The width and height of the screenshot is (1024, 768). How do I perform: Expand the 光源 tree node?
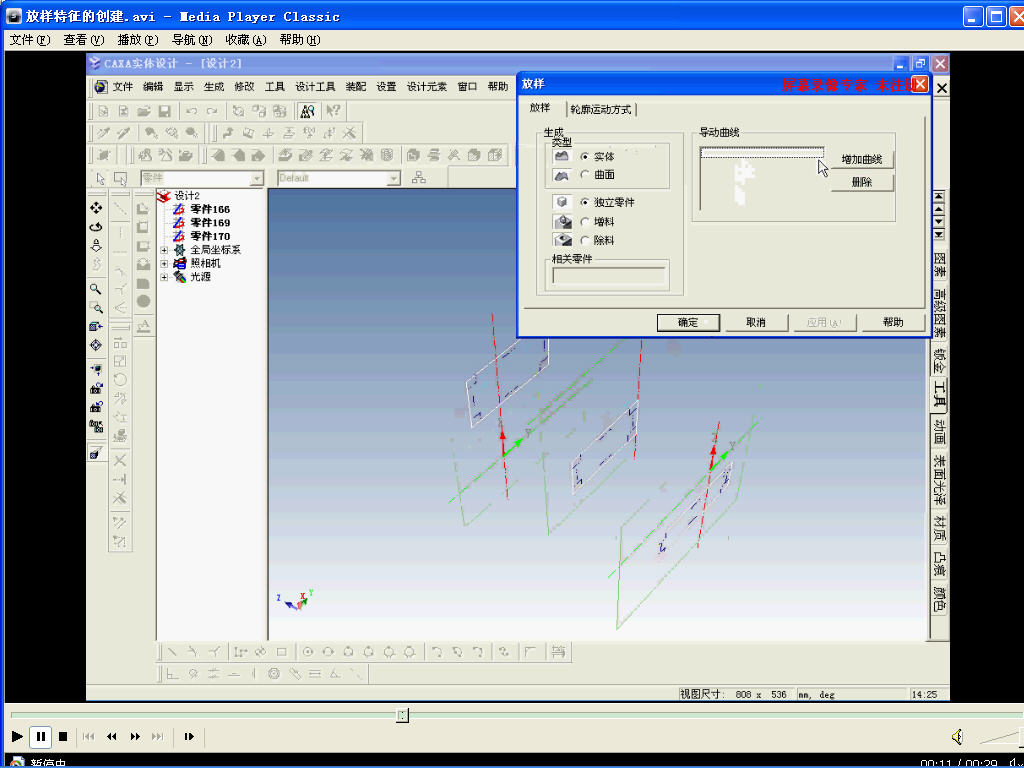click(164, 277)
